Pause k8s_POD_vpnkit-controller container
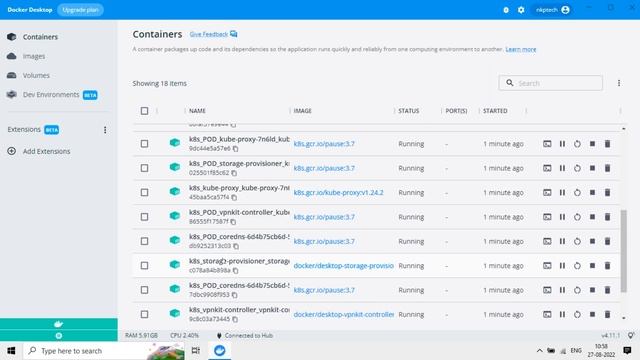 [x=562, y=217]
